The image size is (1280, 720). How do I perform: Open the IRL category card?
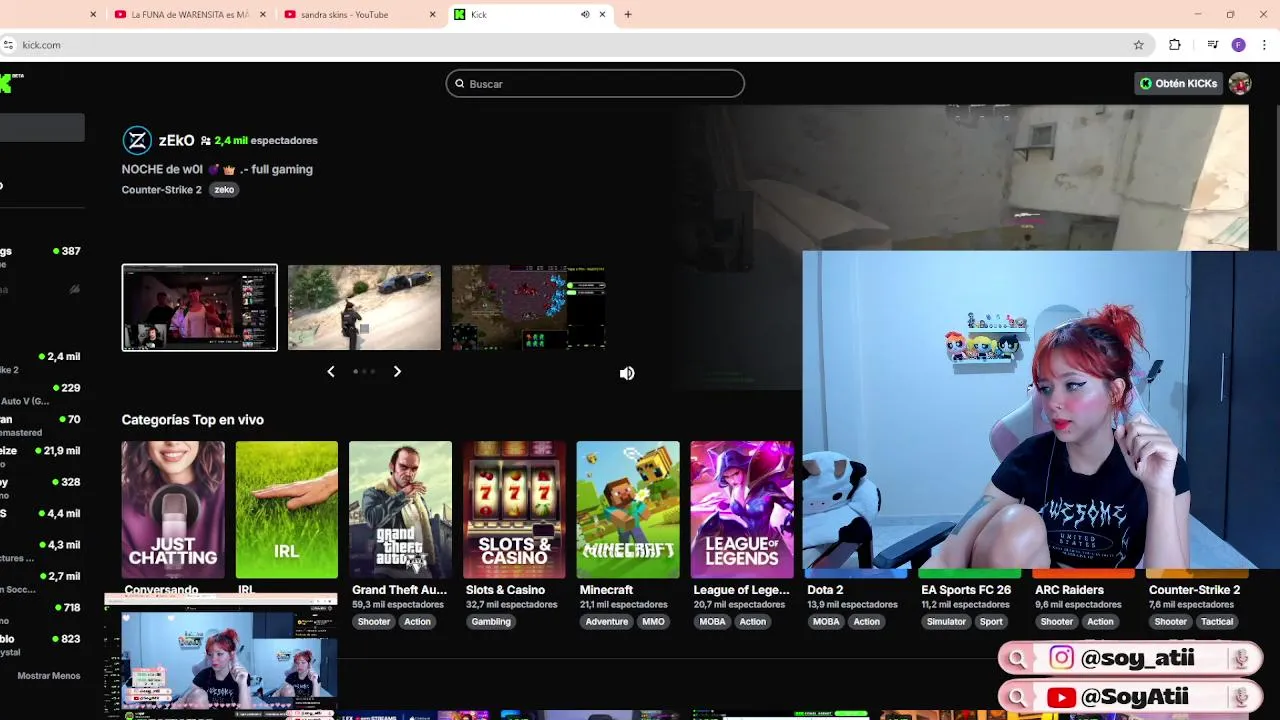(x=287, y=510)
